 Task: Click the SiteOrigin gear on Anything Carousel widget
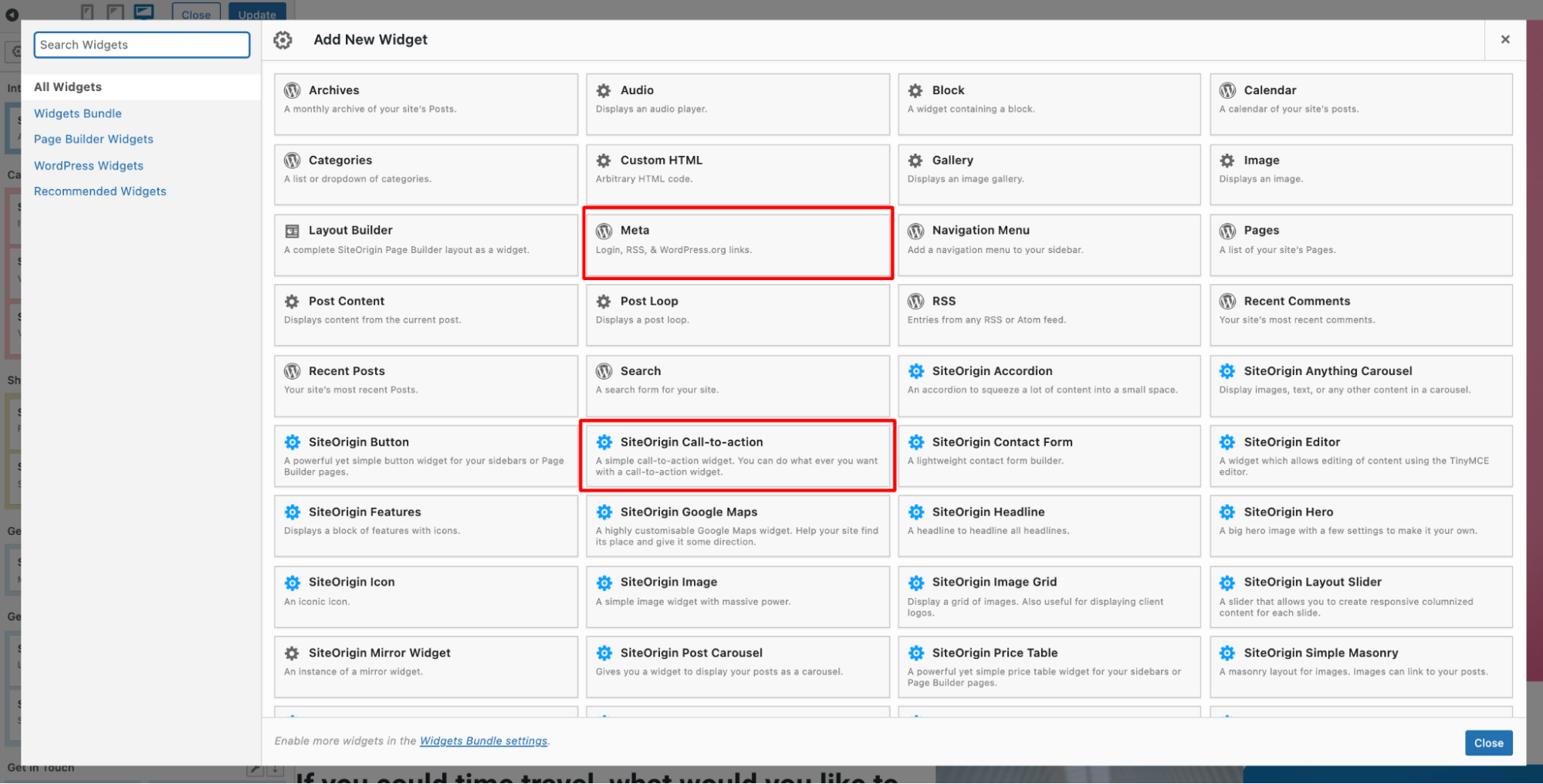coord(1227,370)
